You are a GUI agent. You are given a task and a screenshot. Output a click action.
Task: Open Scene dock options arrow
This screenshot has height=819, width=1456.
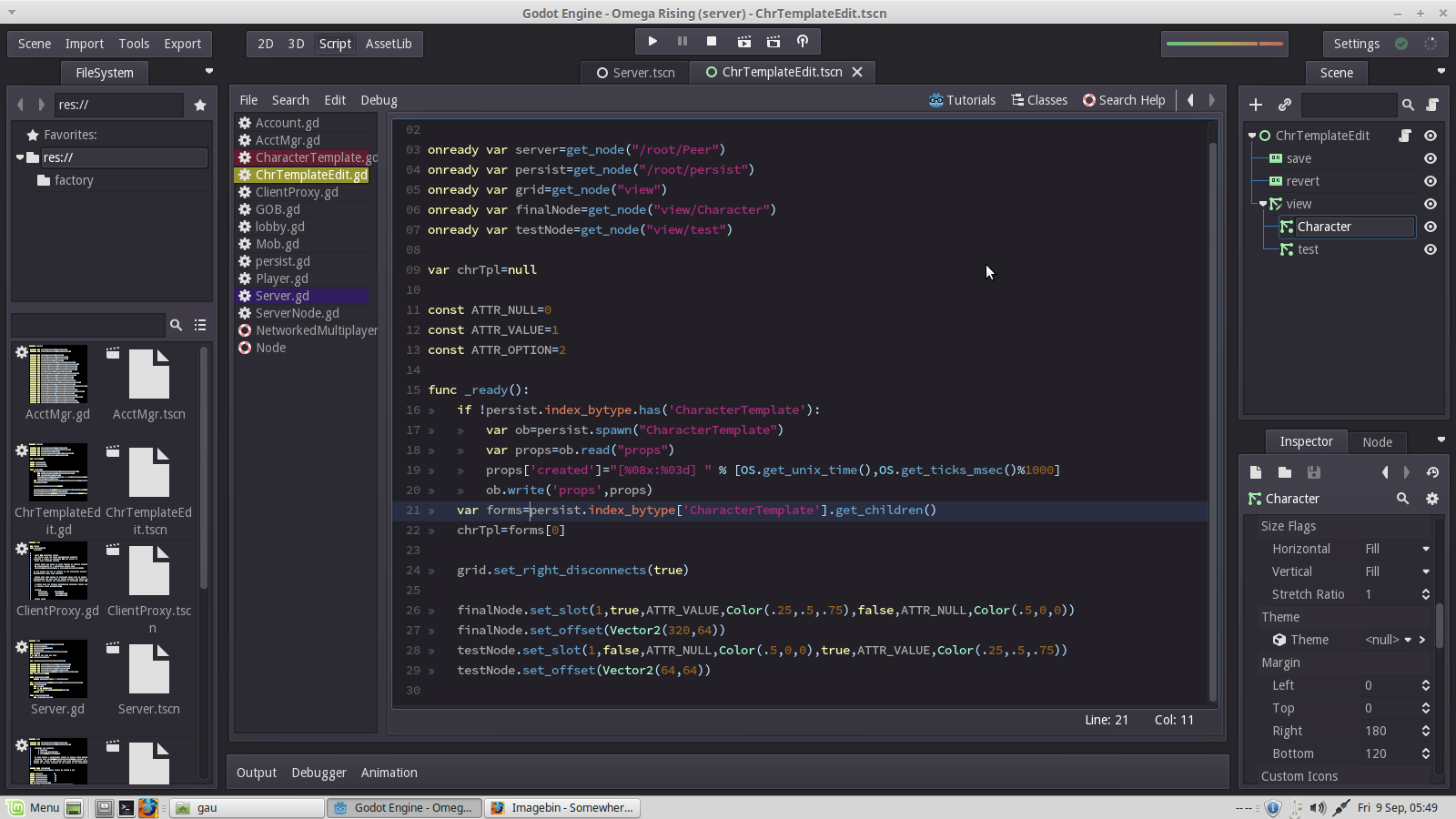coord(1441,71)
